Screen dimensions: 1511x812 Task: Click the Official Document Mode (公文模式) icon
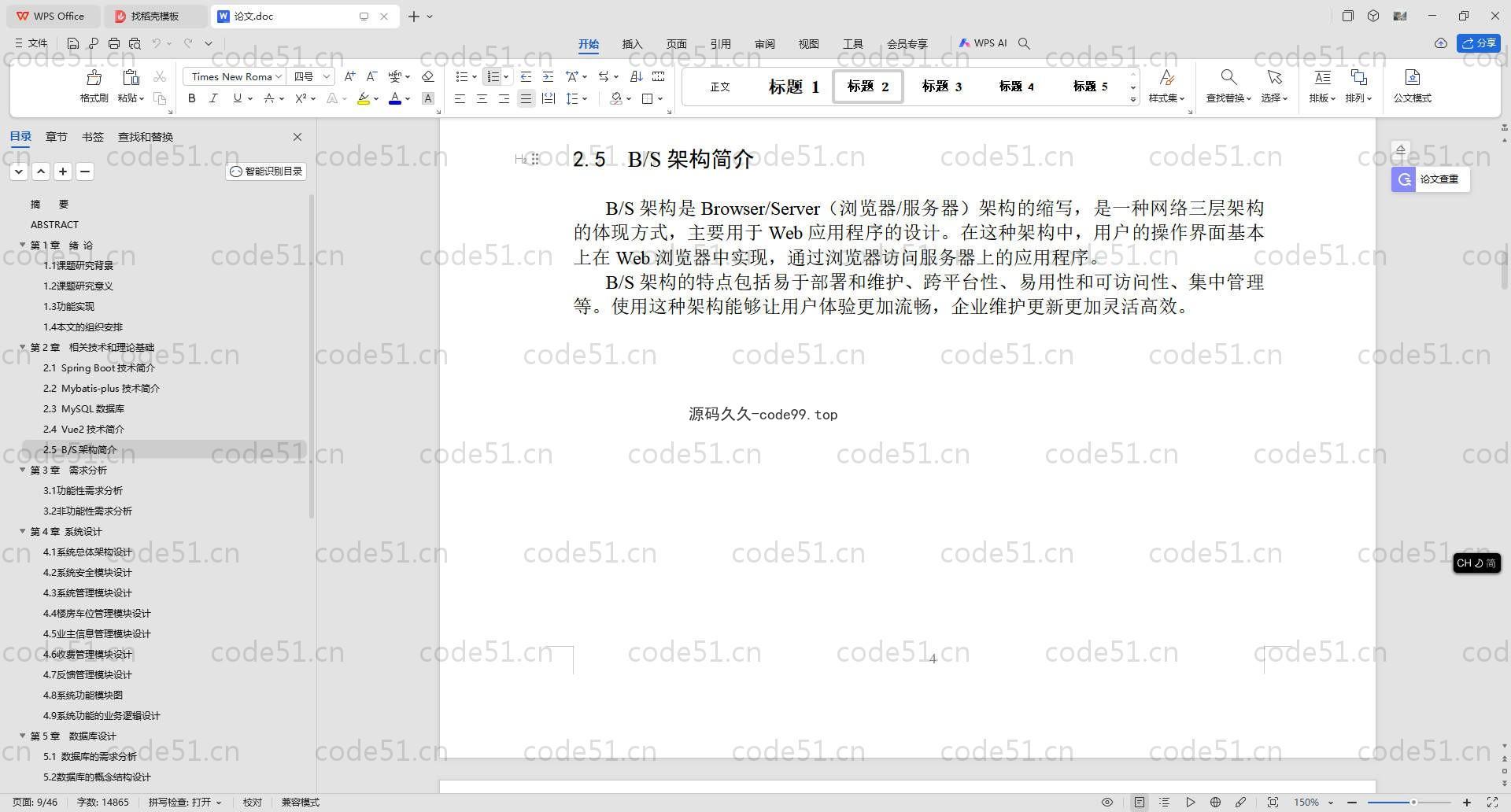(x=1413, y=77)
